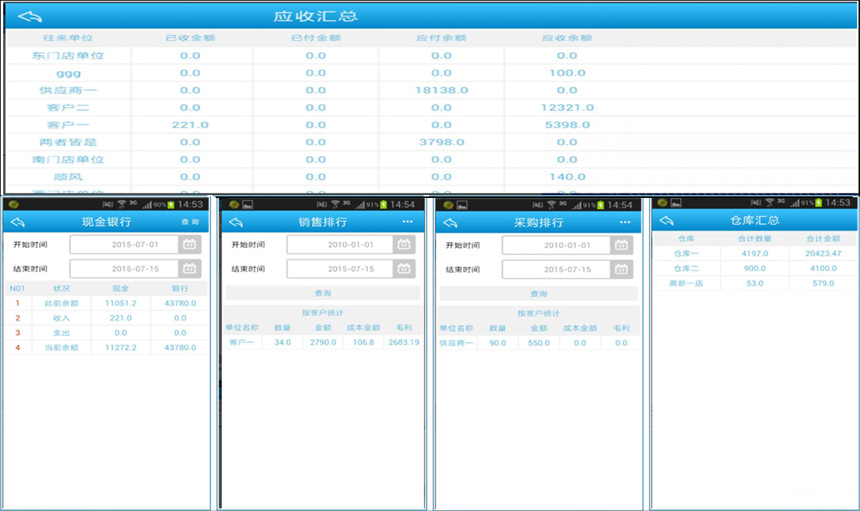Go back from the 现金银行 screen
Screen dimensions: 860x511
pos(19,221)
